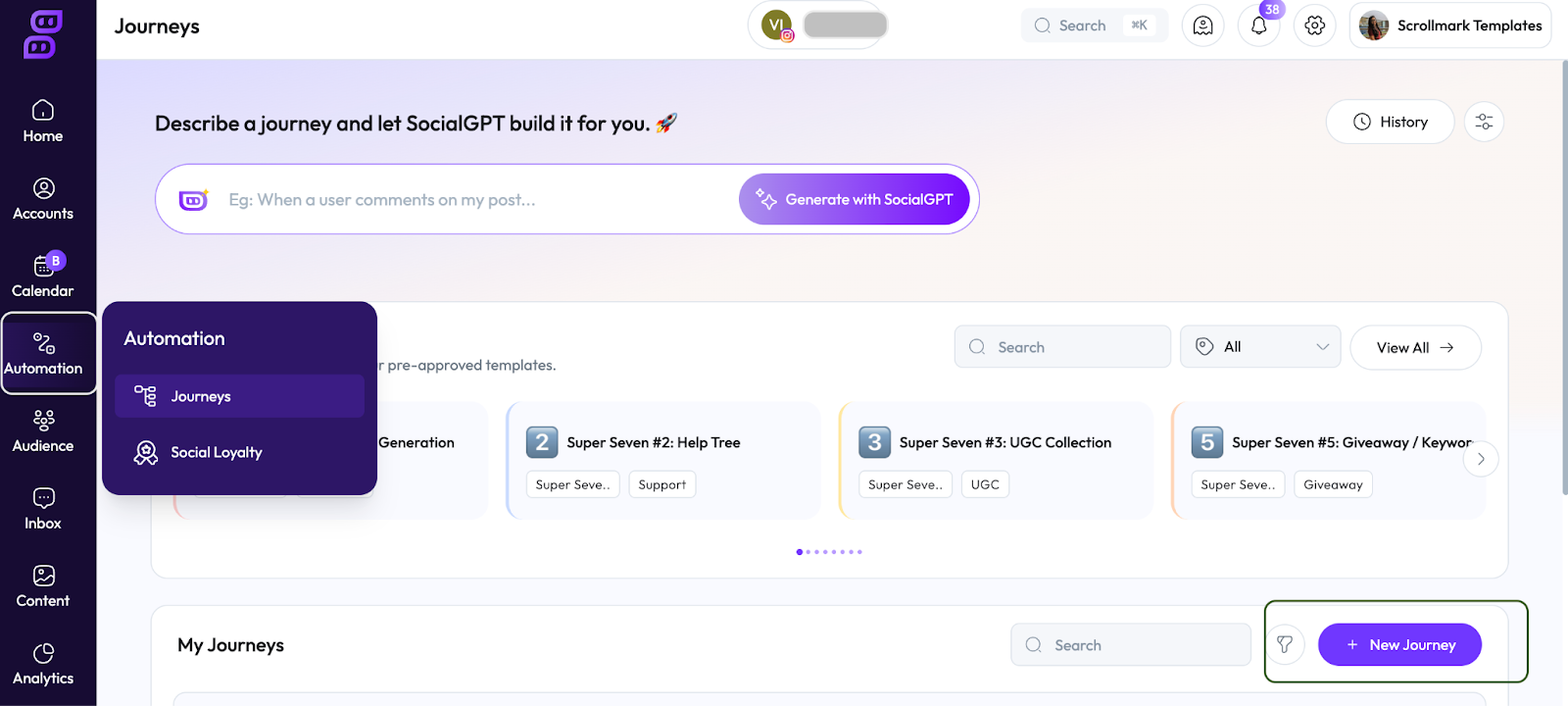Click the filter funnel icon in My Journeys
The image size is (1568, 706).
click(1285, 645)
